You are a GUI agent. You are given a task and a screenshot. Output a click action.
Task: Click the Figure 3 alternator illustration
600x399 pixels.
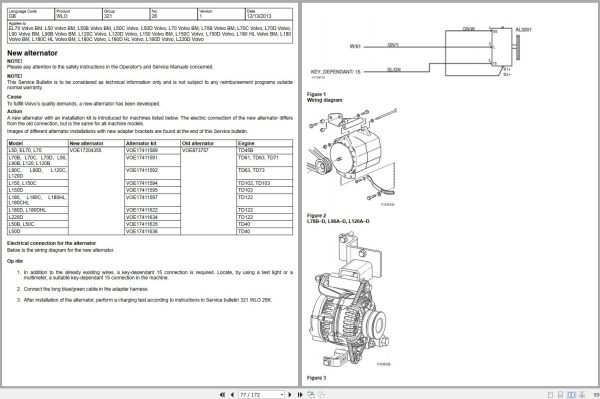pyautogui.click(x=350, y=299)
